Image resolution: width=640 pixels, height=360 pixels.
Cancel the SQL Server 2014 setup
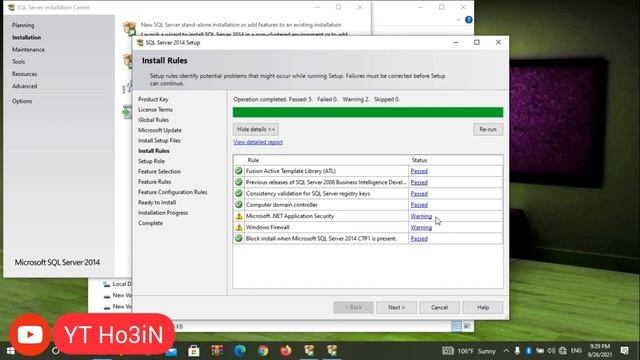[x=440, y=307]
